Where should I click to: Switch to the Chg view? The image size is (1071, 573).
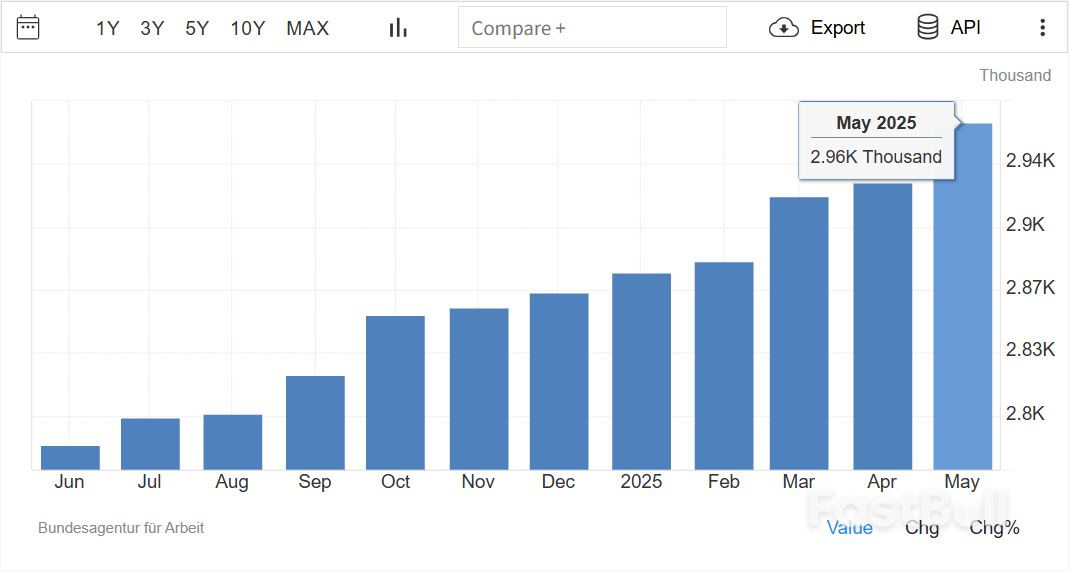click(x=921, y=528)
